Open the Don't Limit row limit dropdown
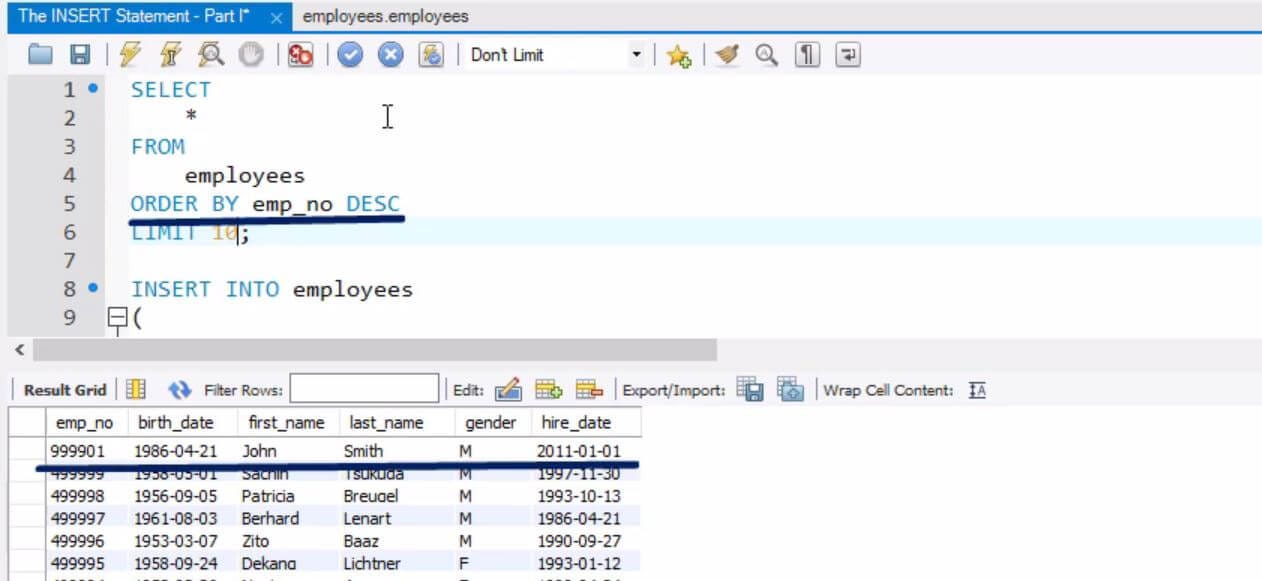Screen dimensions: 1262x581 coord(637,55)
